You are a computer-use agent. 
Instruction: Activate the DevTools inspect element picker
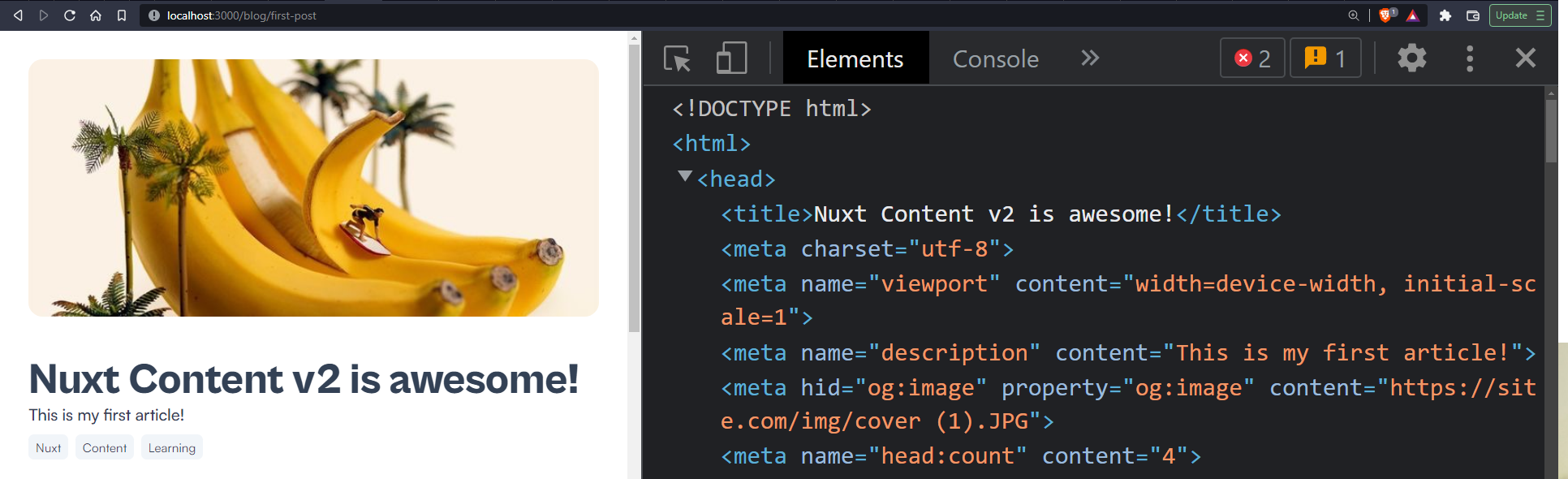tap(678, 58)
